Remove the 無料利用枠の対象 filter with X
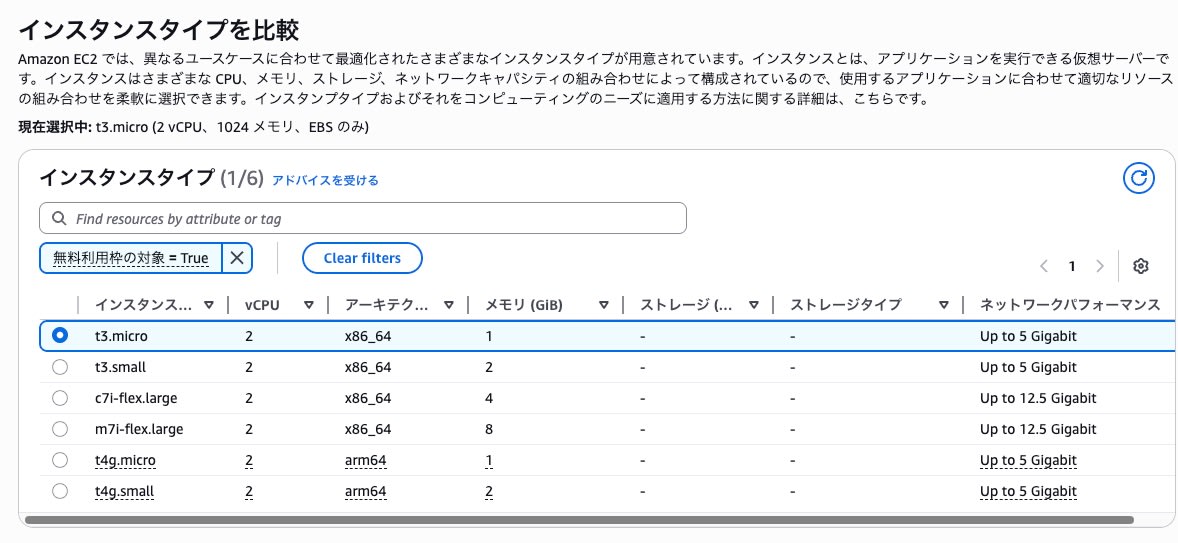The height and width of the screenshot is (543, 1178). click(x=237, y=258)
